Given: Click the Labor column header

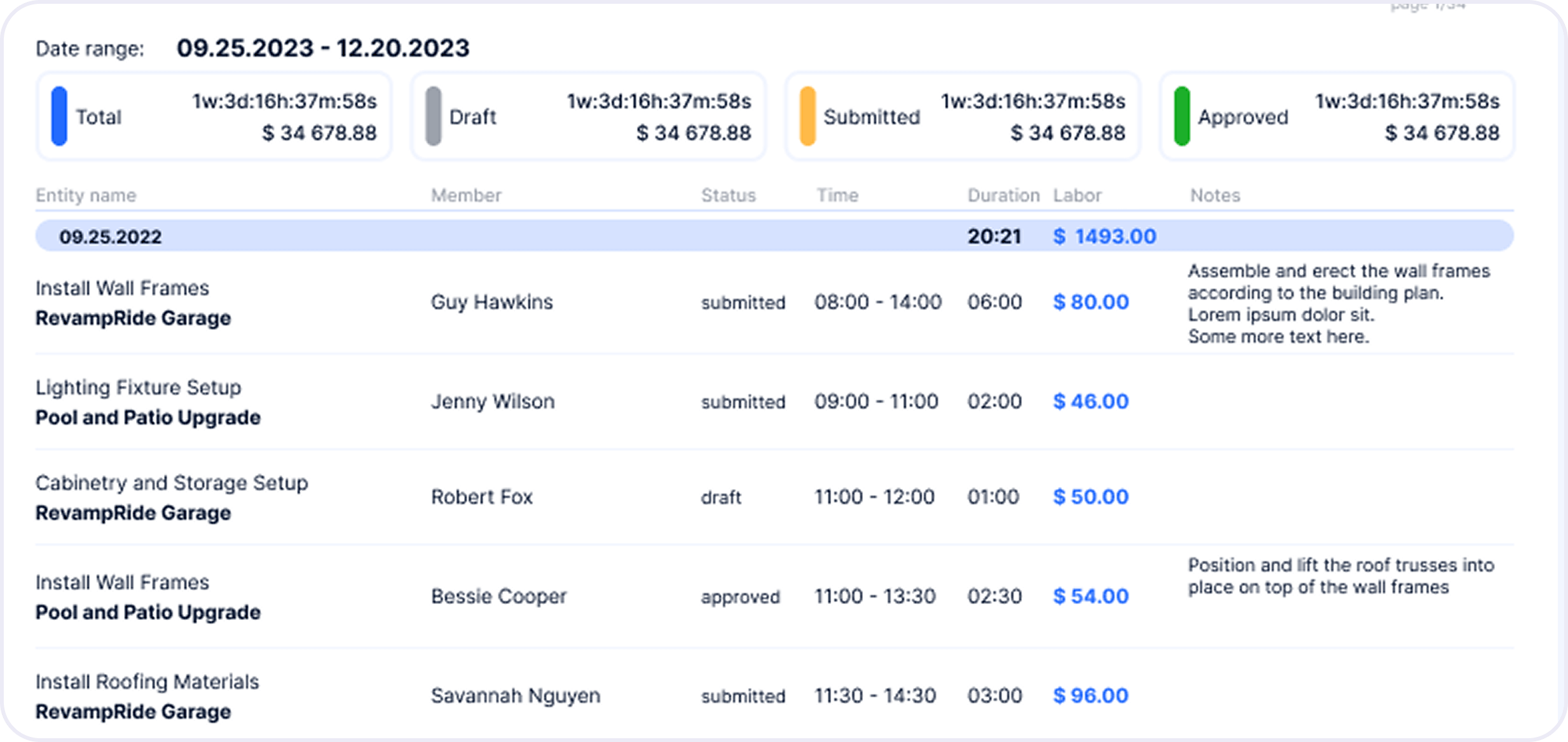Looking at the screenshot, I should click(1077, 195).
